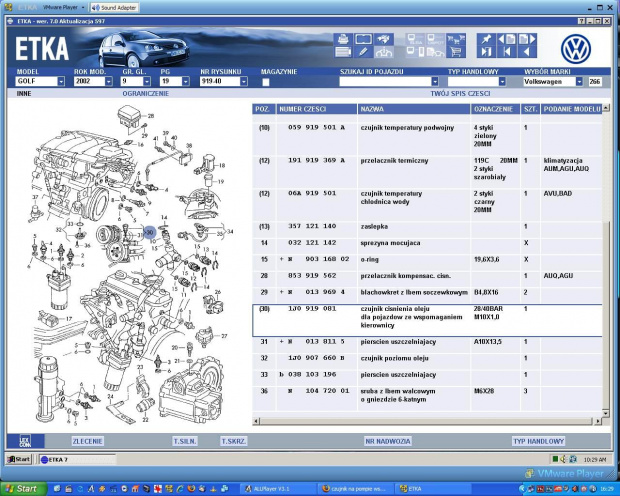Image resolution: width=620 pixels, height=496 pixels.
Task: Open the WYBÓR MARKI dropdown showing Volkswagen
Action: coord(579,81)
